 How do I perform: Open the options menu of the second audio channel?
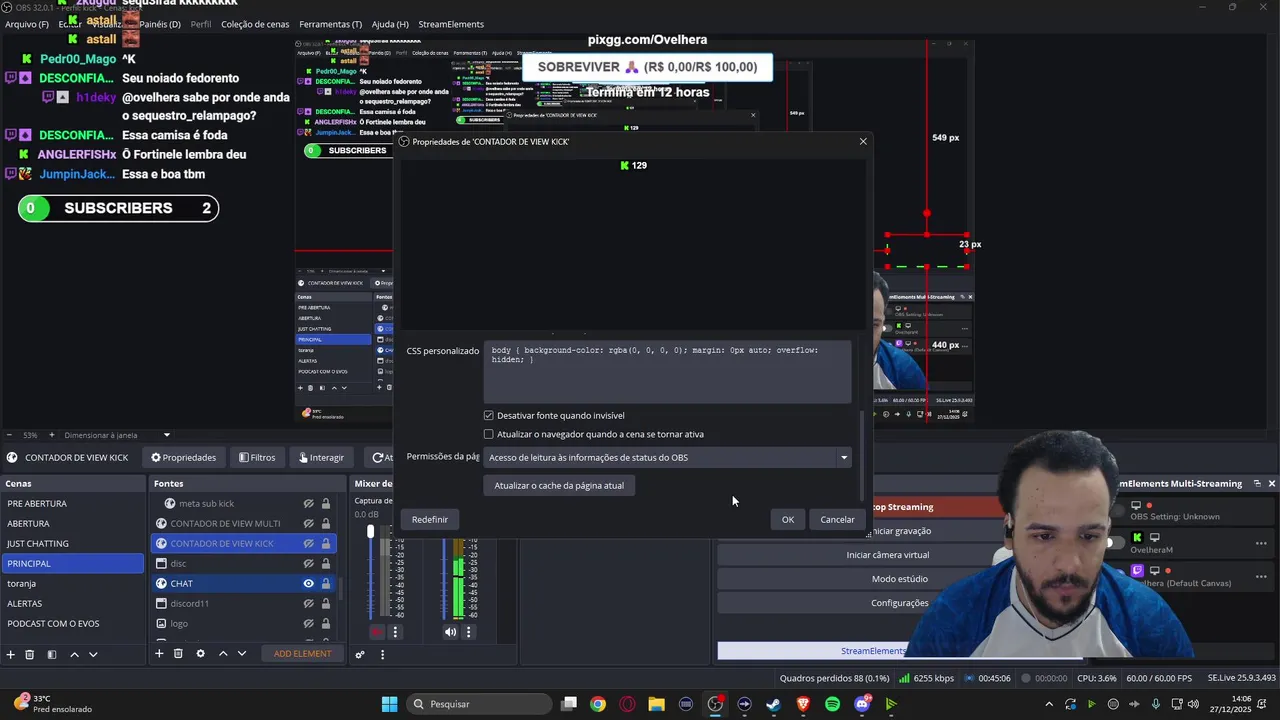468,632
